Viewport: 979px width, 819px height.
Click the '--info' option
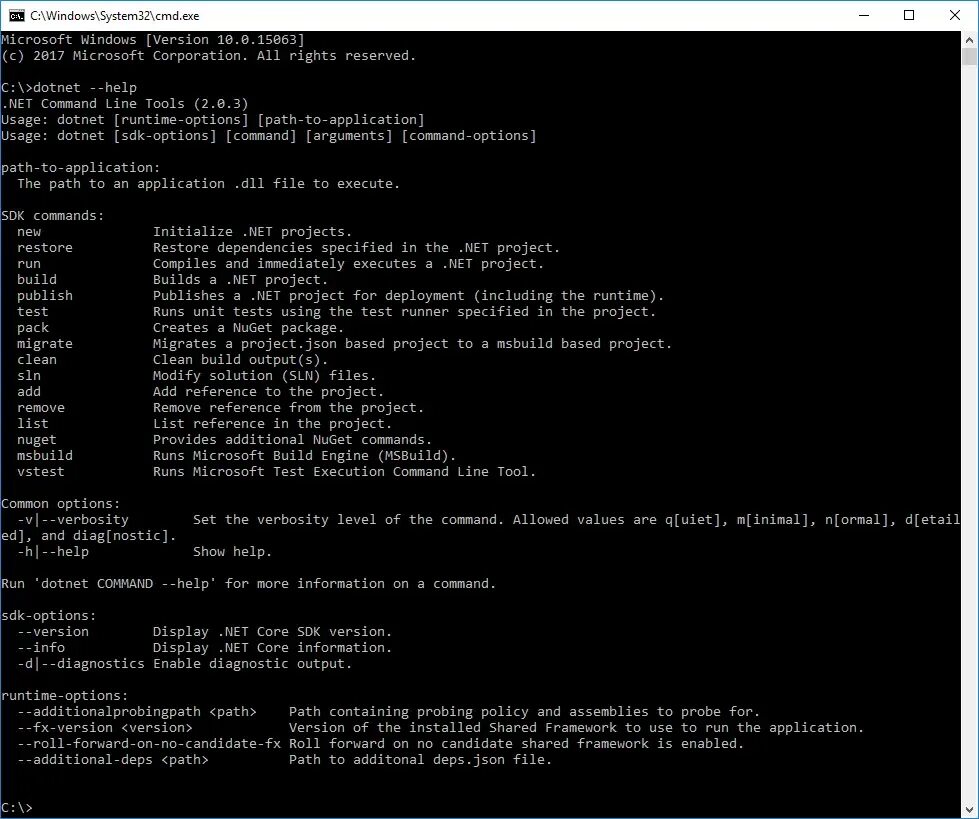(x=41, y=648)
